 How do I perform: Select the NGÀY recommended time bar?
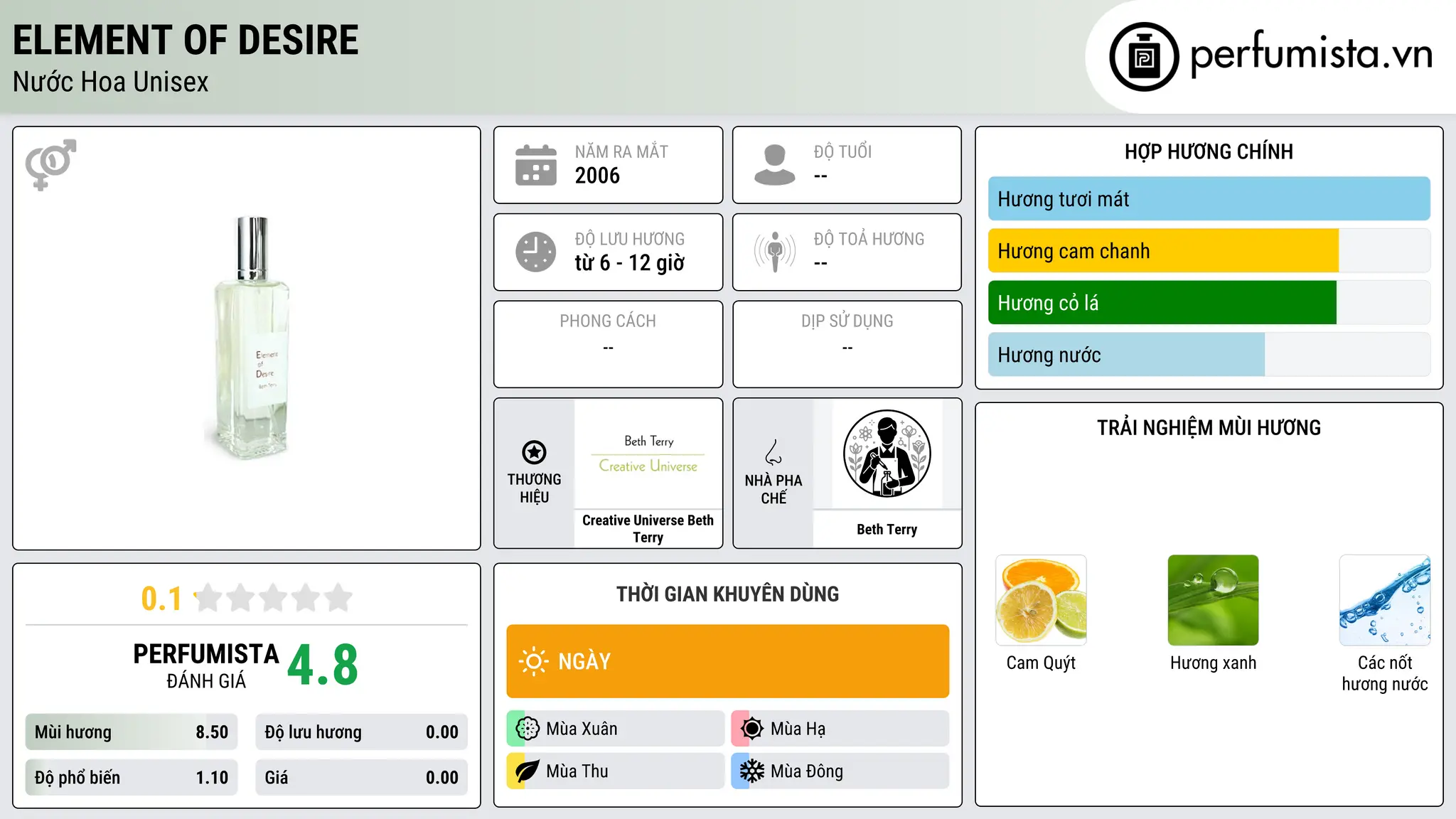click(728, 661)
